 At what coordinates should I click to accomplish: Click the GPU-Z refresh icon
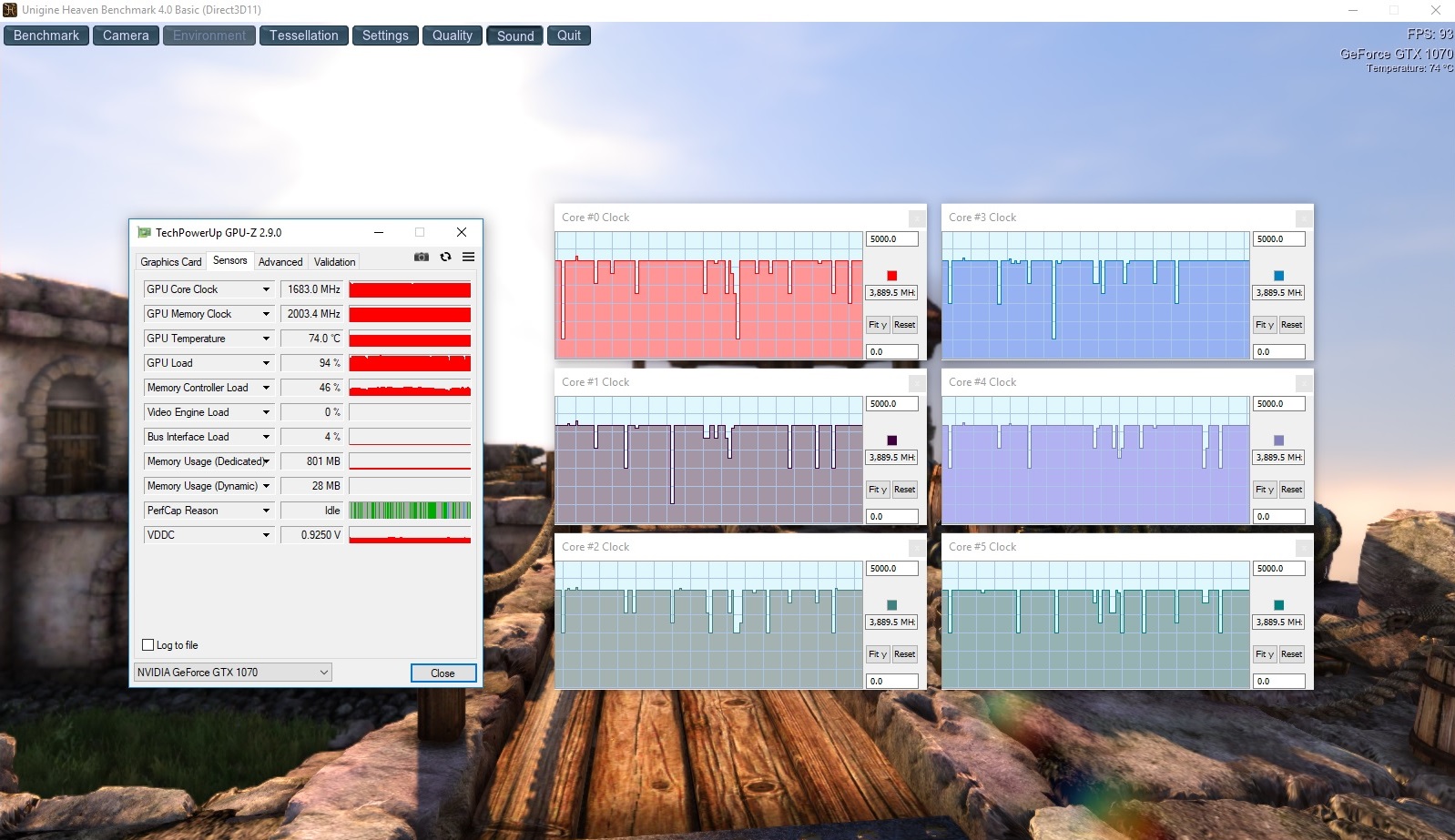point(445,257)
